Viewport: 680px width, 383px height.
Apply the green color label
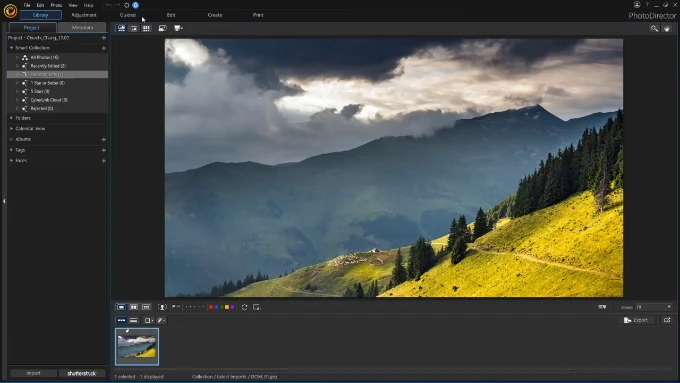222,307
